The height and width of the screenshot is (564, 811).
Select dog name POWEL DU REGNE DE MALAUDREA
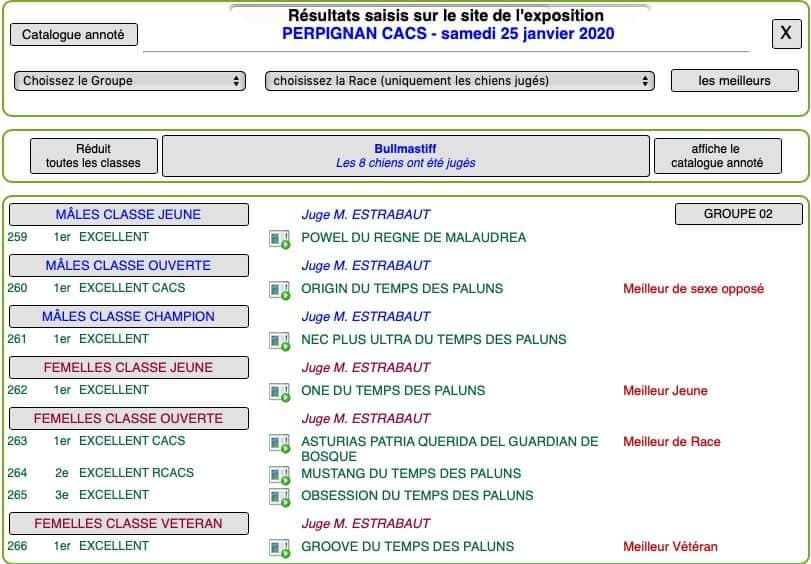click(x=414, y=238)
